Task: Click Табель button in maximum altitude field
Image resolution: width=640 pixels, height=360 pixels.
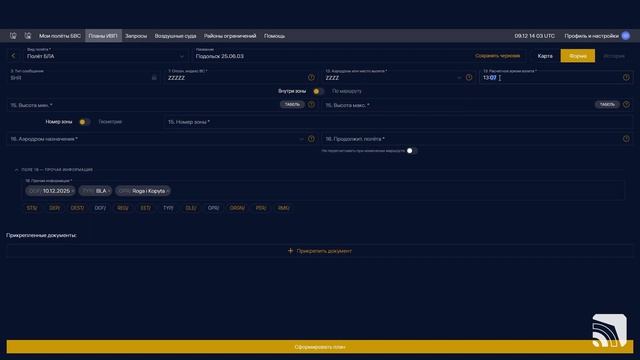Action: click(607, 104)
